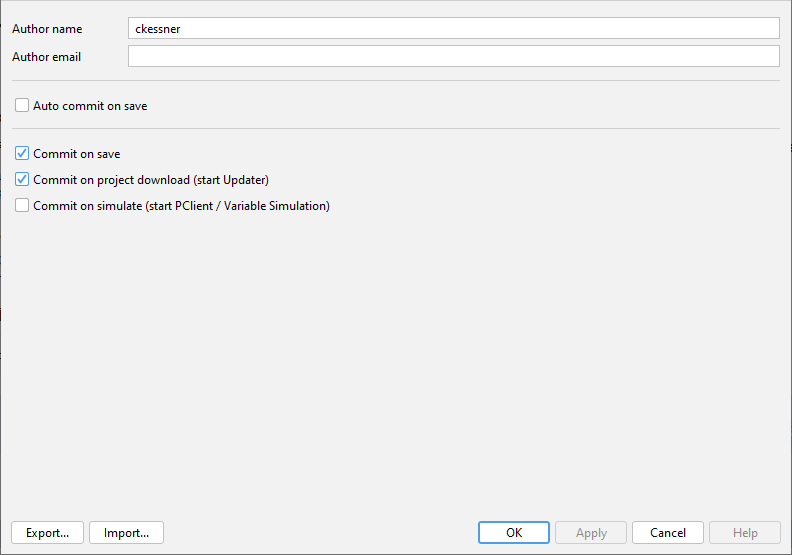Click the "Author name" label
Image resolution: width=792 pixels, height=555 pixels.
[47, 29]
